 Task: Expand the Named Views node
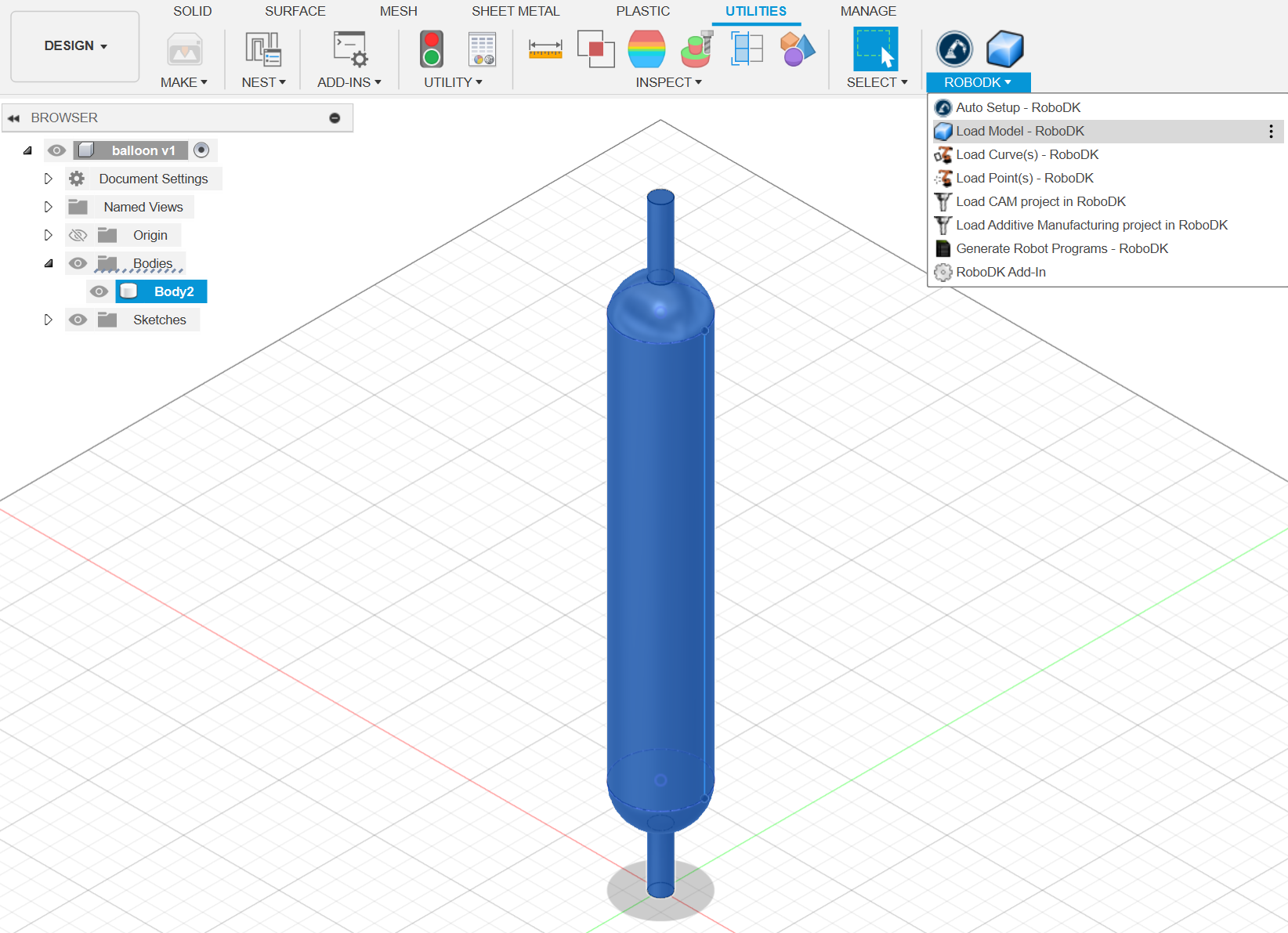[48, 207]
